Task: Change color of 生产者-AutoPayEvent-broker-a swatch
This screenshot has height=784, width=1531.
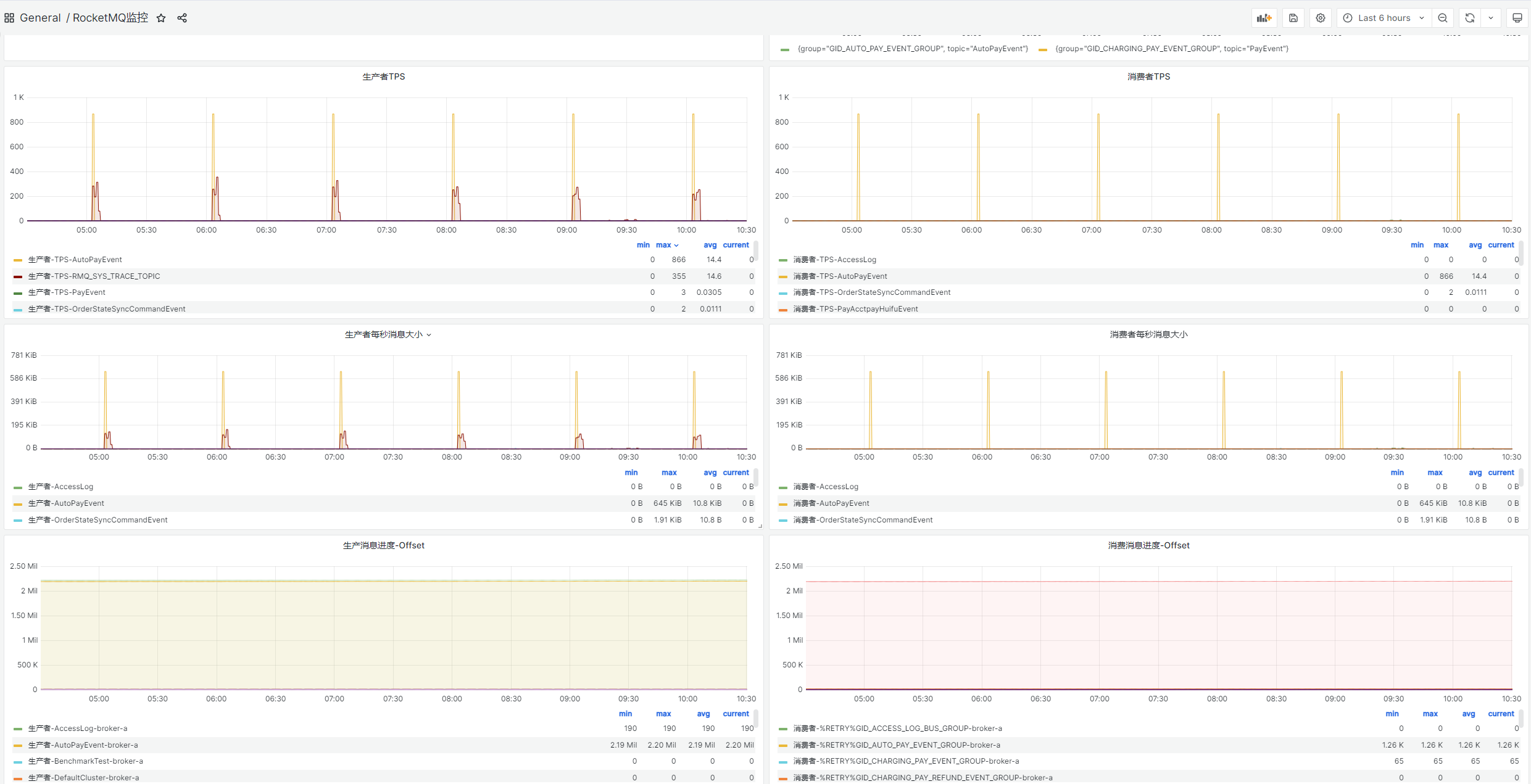Action: [18, 746]
